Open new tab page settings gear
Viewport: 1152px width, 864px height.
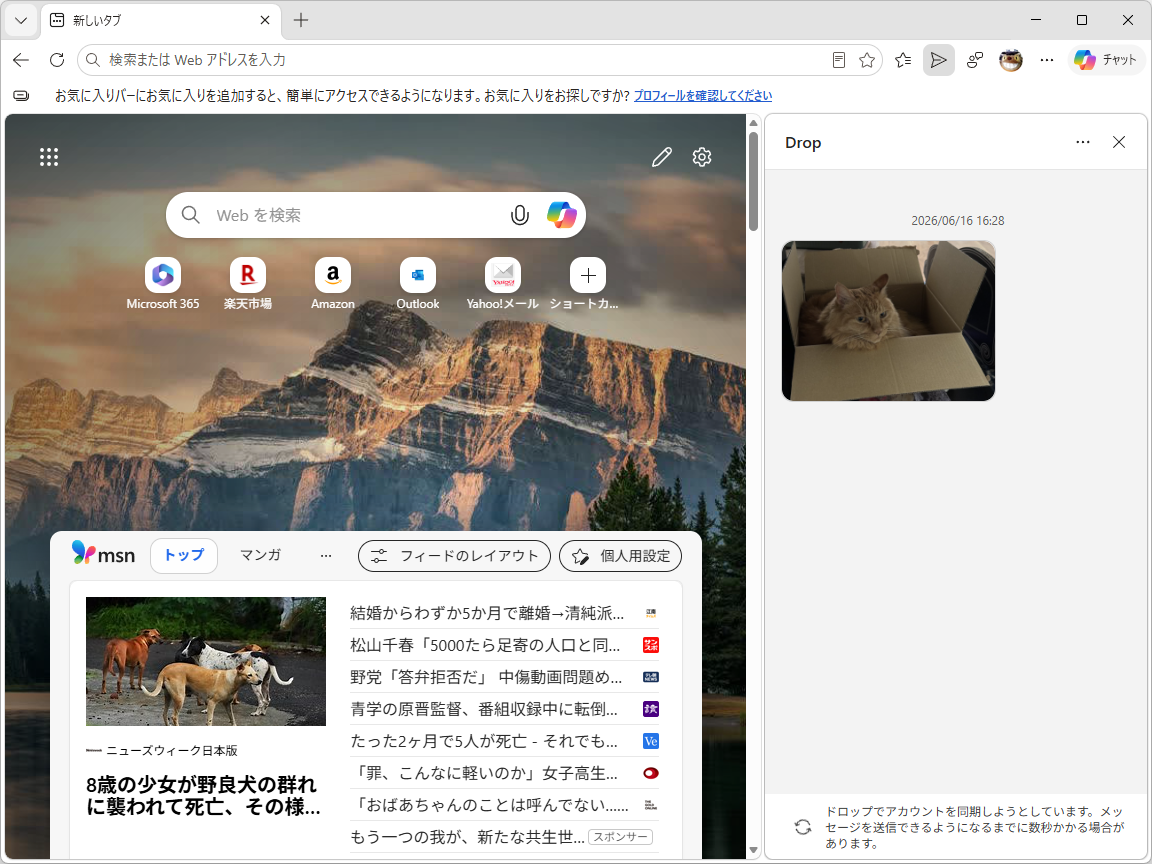tap(702, 156)
